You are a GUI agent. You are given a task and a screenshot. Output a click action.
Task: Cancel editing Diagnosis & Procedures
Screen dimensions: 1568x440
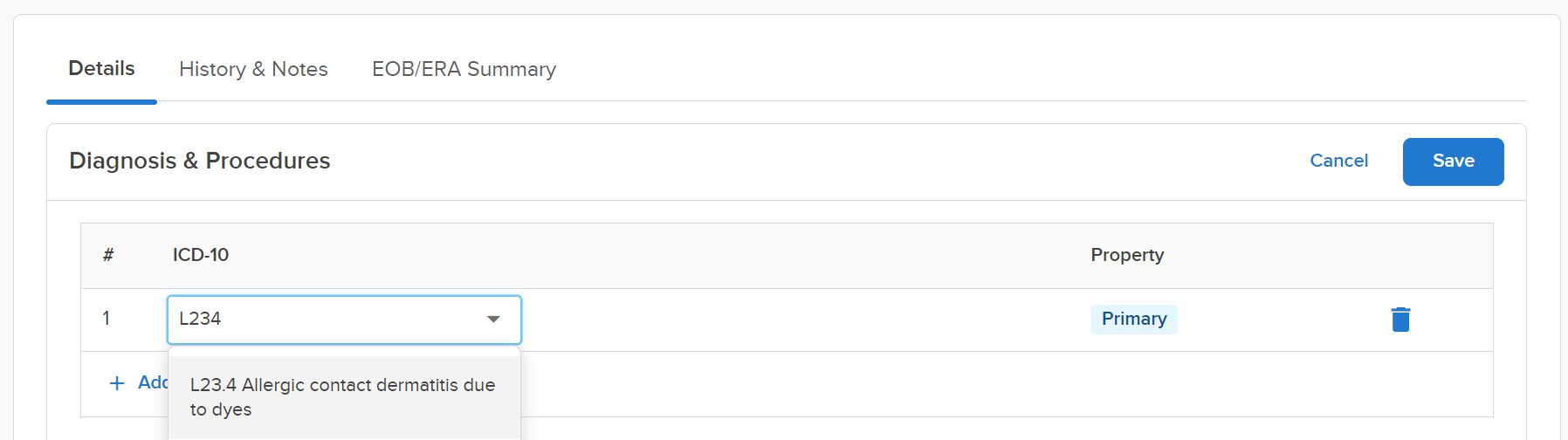point(1338,161)
